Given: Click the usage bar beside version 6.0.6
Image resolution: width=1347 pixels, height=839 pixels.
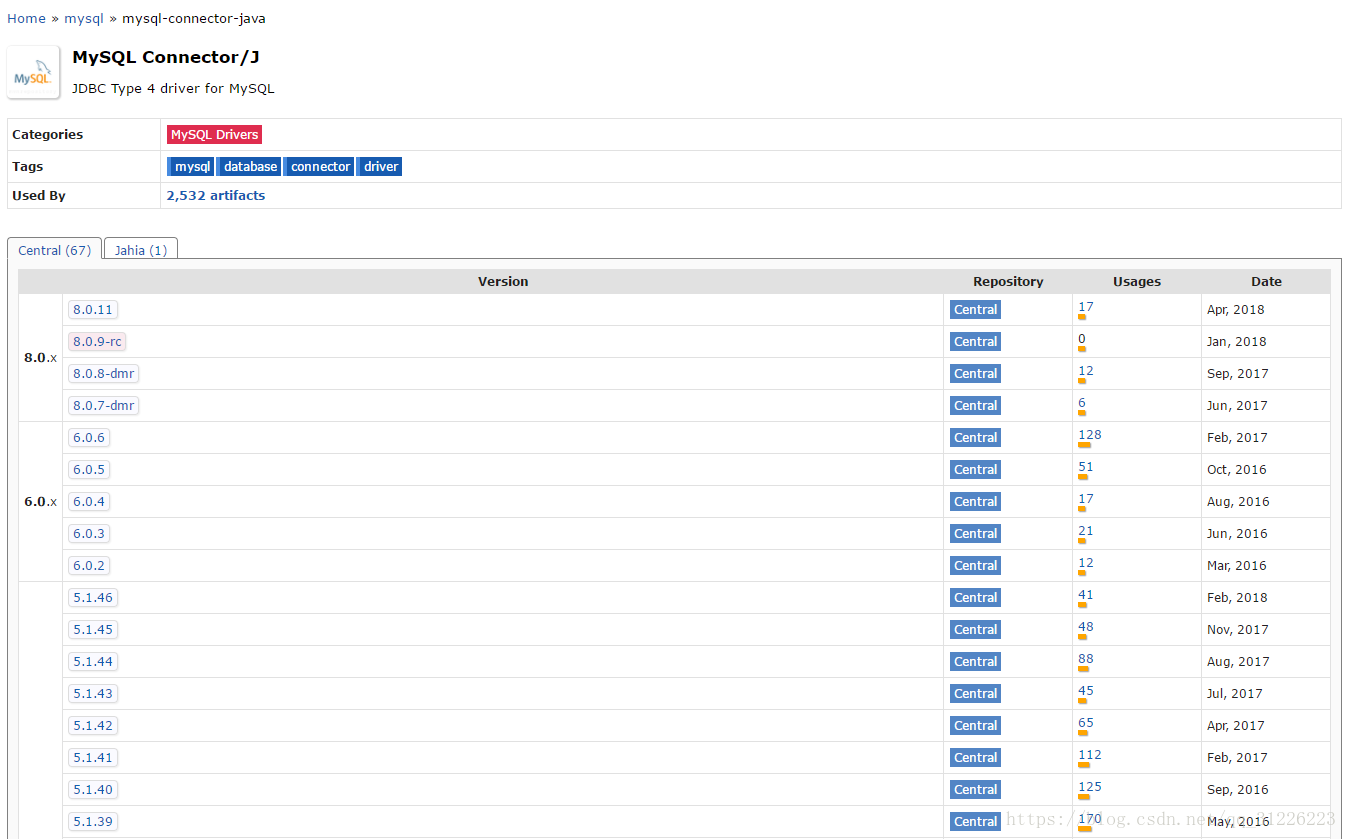Looking at the screenshot, I should tap(1082, 443).
